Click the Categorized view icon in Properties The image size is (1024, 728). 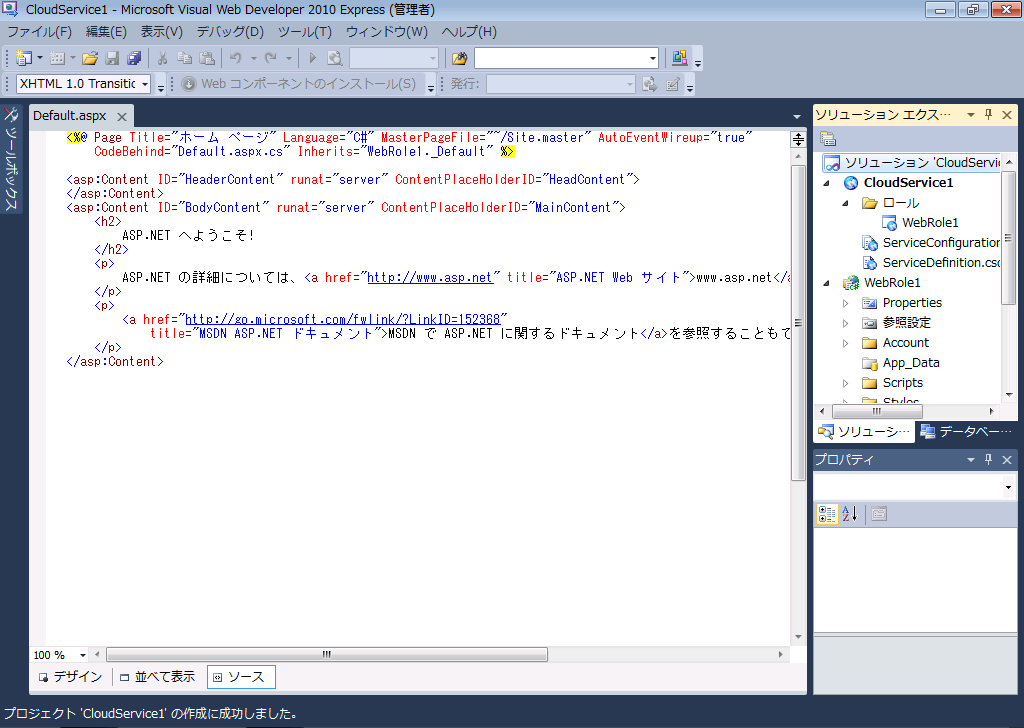click(x=827, y=514)
